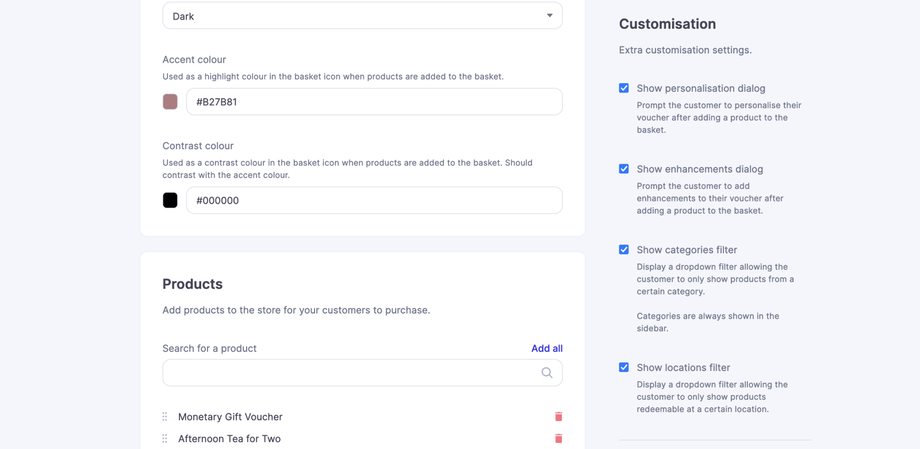
Task: Click the Search for a product box
Action: [x=350, y=373]
